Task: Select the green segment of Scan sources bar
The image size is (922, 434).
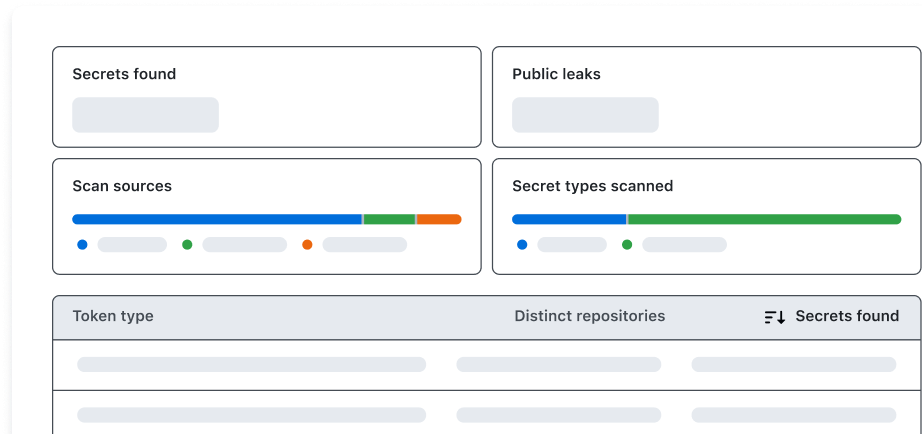Action: [389, 219]
